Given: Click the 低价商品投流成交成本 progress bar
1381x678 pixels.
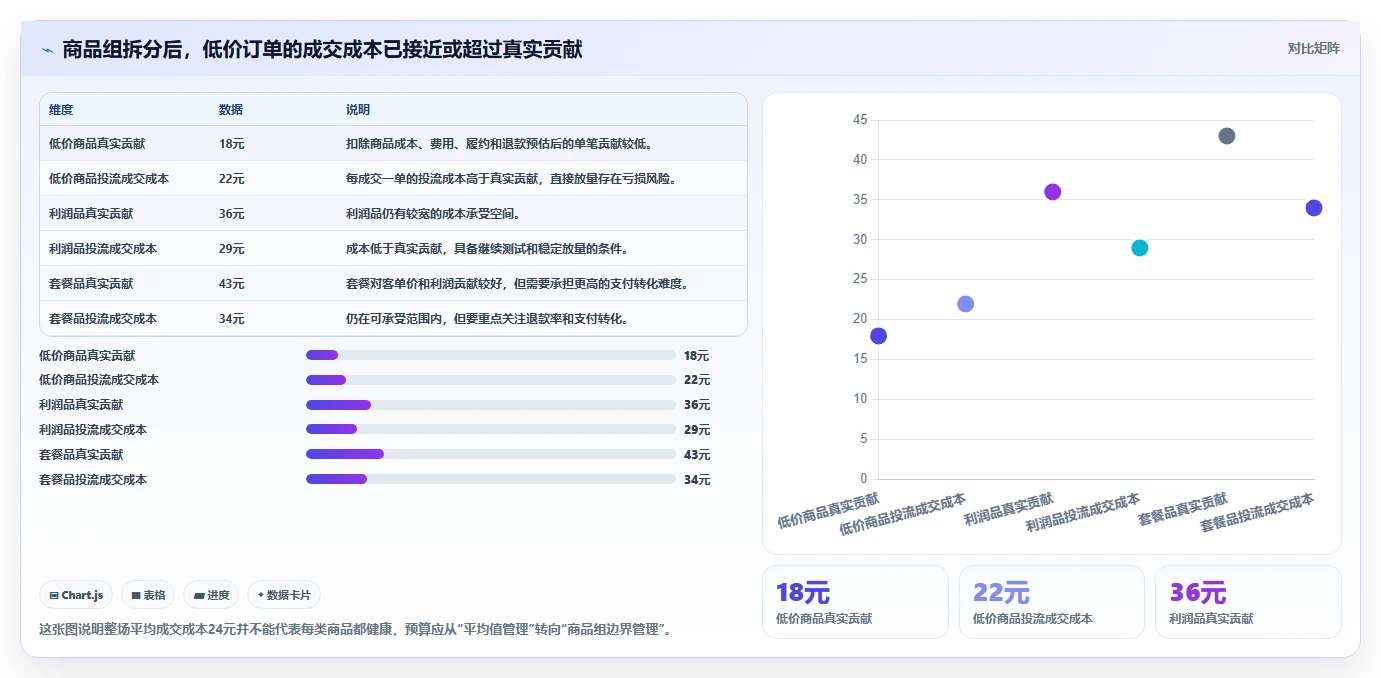Looking at the screenshot, I should (x=491, y=380).
